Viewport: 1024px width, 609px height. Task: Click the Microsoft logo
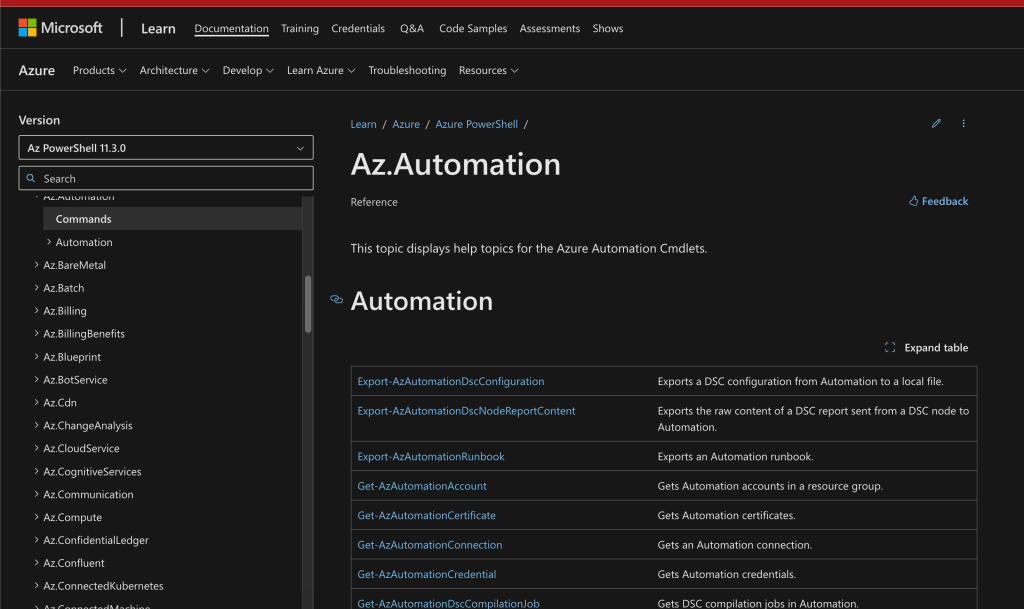60,28
